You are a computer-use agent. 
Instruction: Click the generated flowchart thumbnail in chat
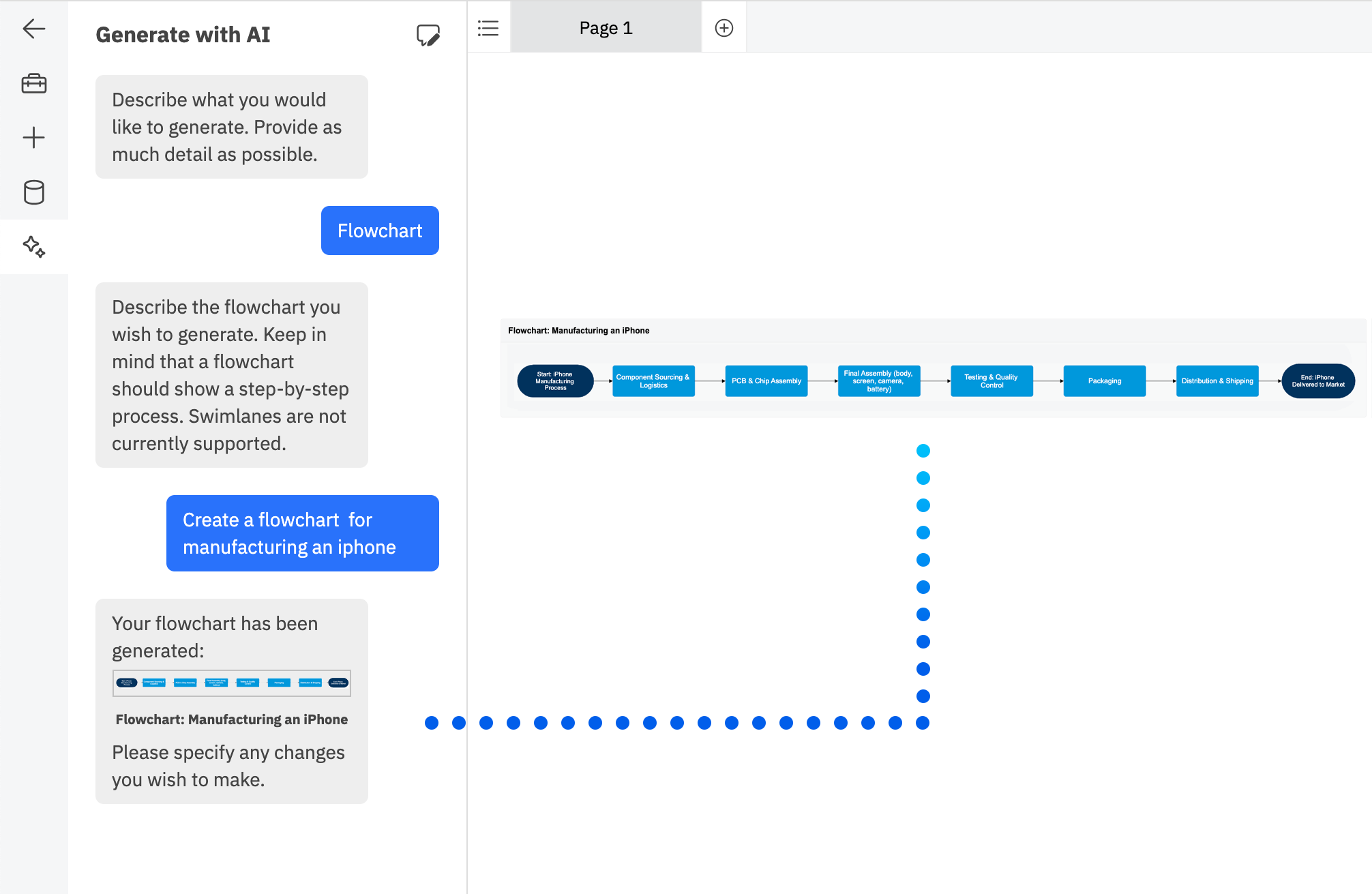coord(231,683)
